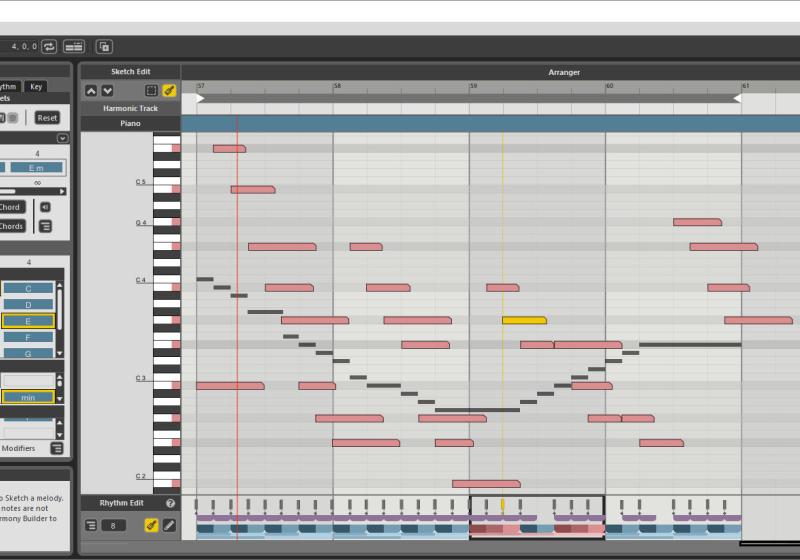Click the Harmonic Track label
This screenshot has width=800, height=560.
tap(130, 108)
